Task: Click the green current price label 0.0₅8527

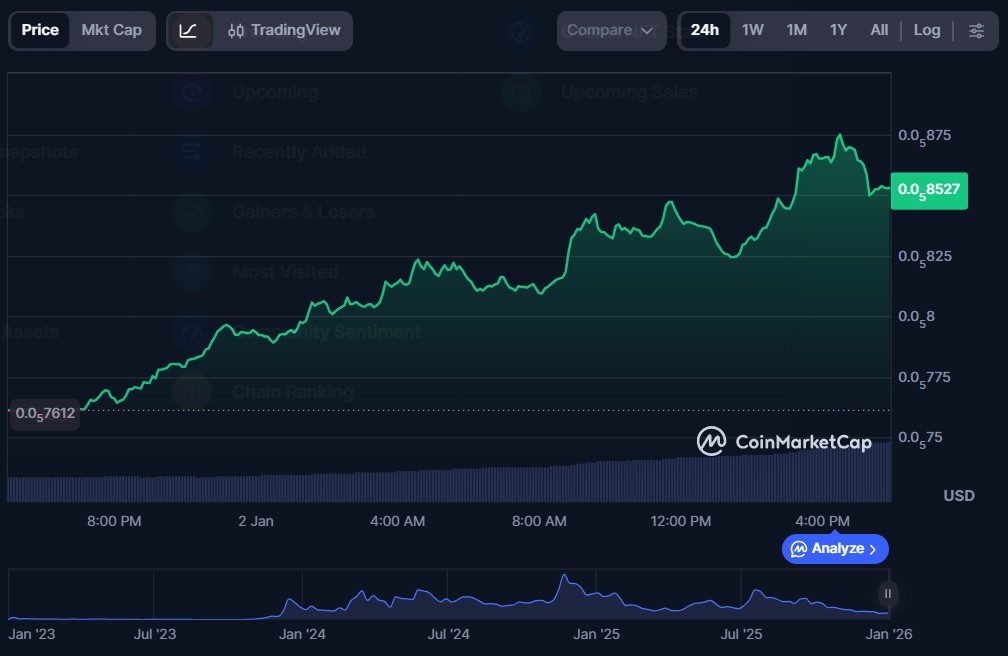Action: pos(929,189)
